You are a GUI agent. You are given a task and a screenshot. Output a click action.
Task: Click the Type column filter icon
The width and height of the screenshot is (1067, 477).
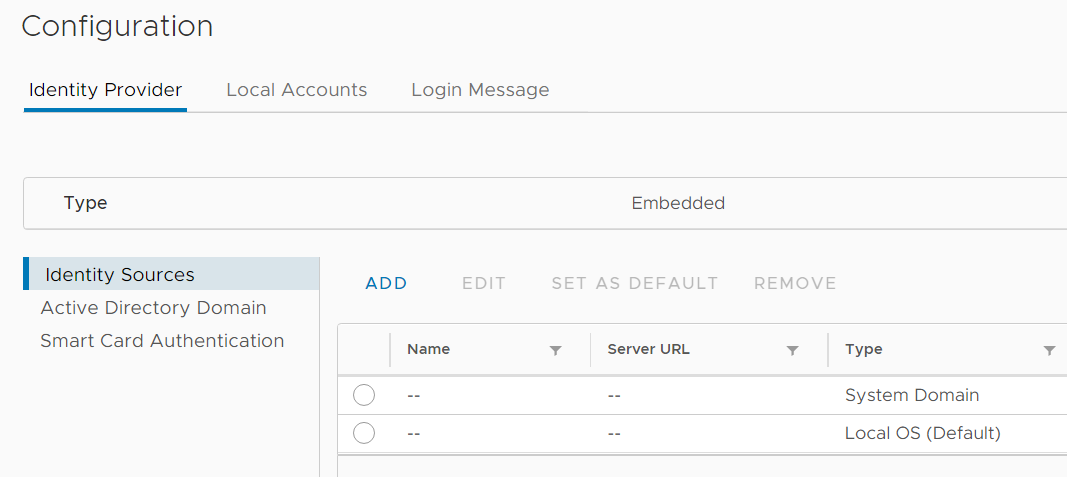pyautogui.click(x=1049, y=350)
